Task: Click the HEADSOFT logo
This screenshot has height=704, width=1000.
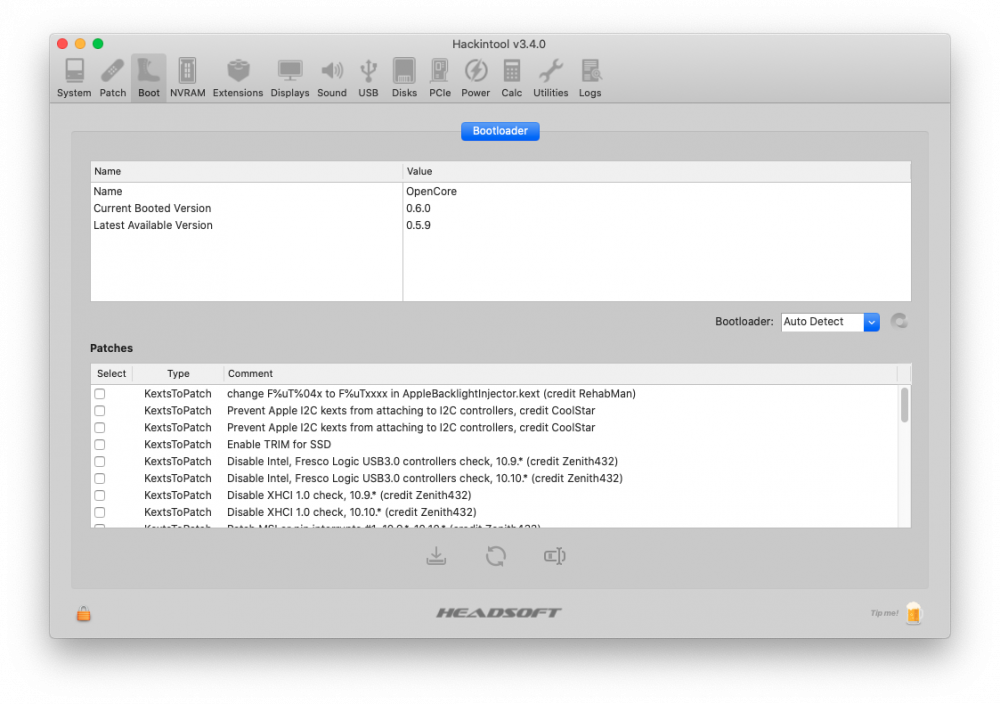Action: [499, 613]
